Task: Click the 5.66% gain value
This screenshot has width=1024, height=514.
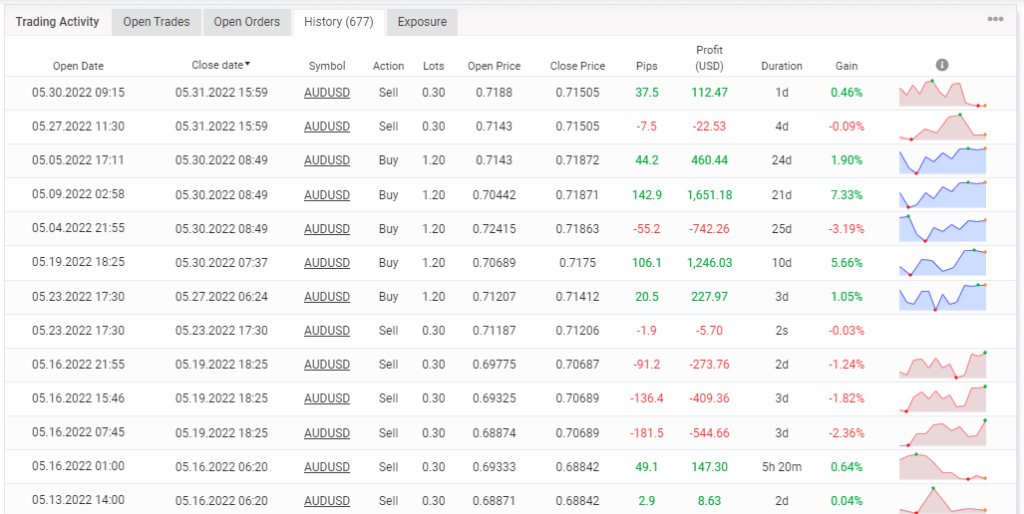Action: (x=846, y=263)
